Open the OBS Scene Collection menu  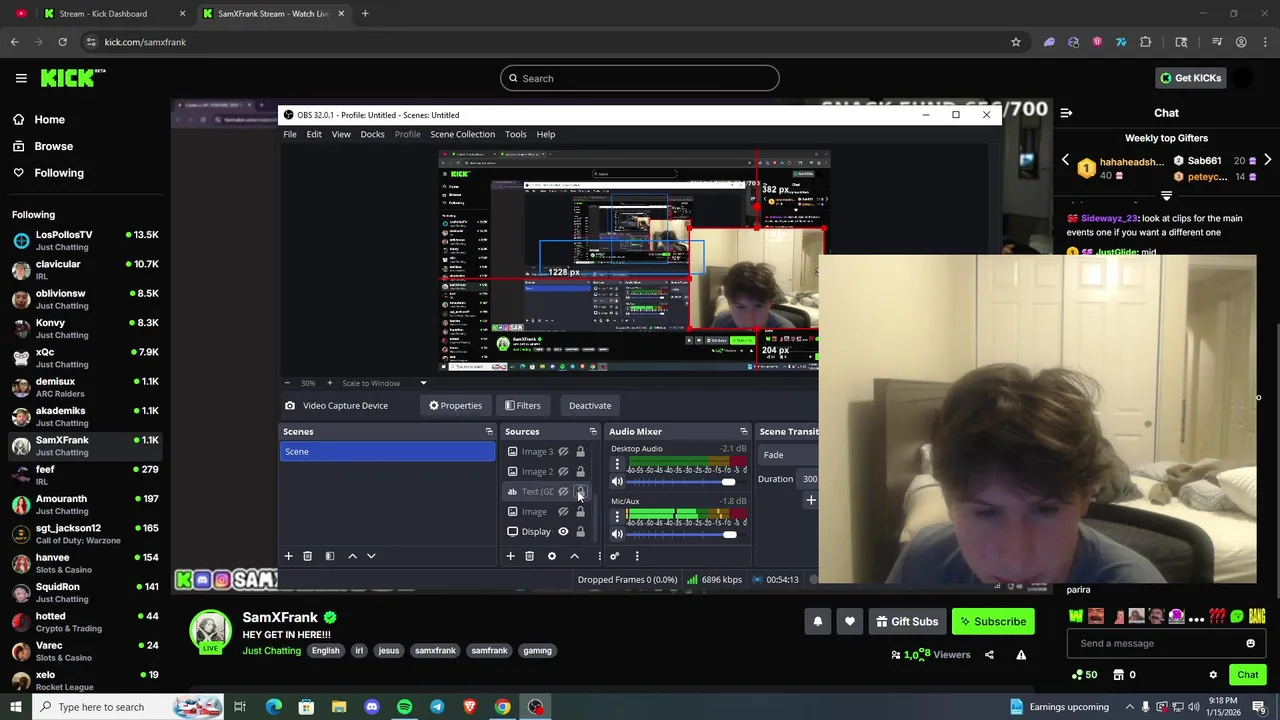462,134
